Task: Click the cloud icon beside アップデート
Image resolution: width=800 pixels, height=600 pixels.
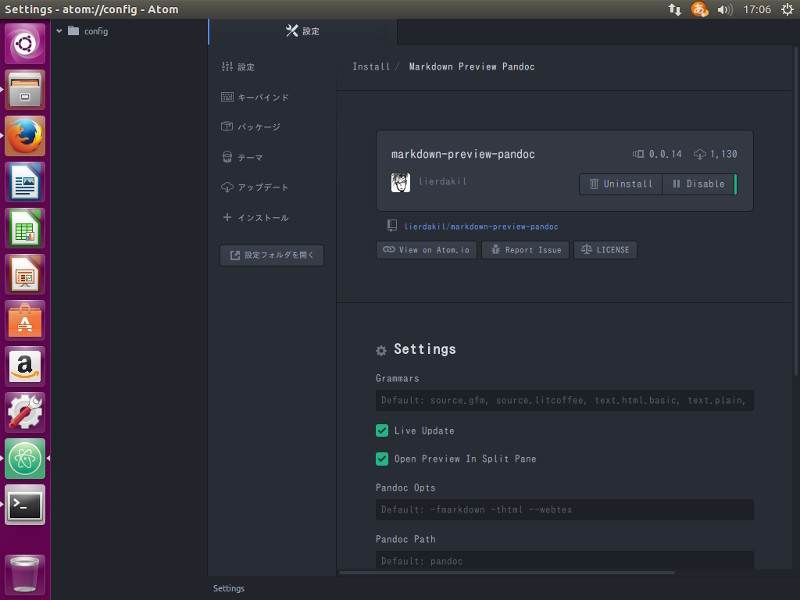Action: click(227, 187)
